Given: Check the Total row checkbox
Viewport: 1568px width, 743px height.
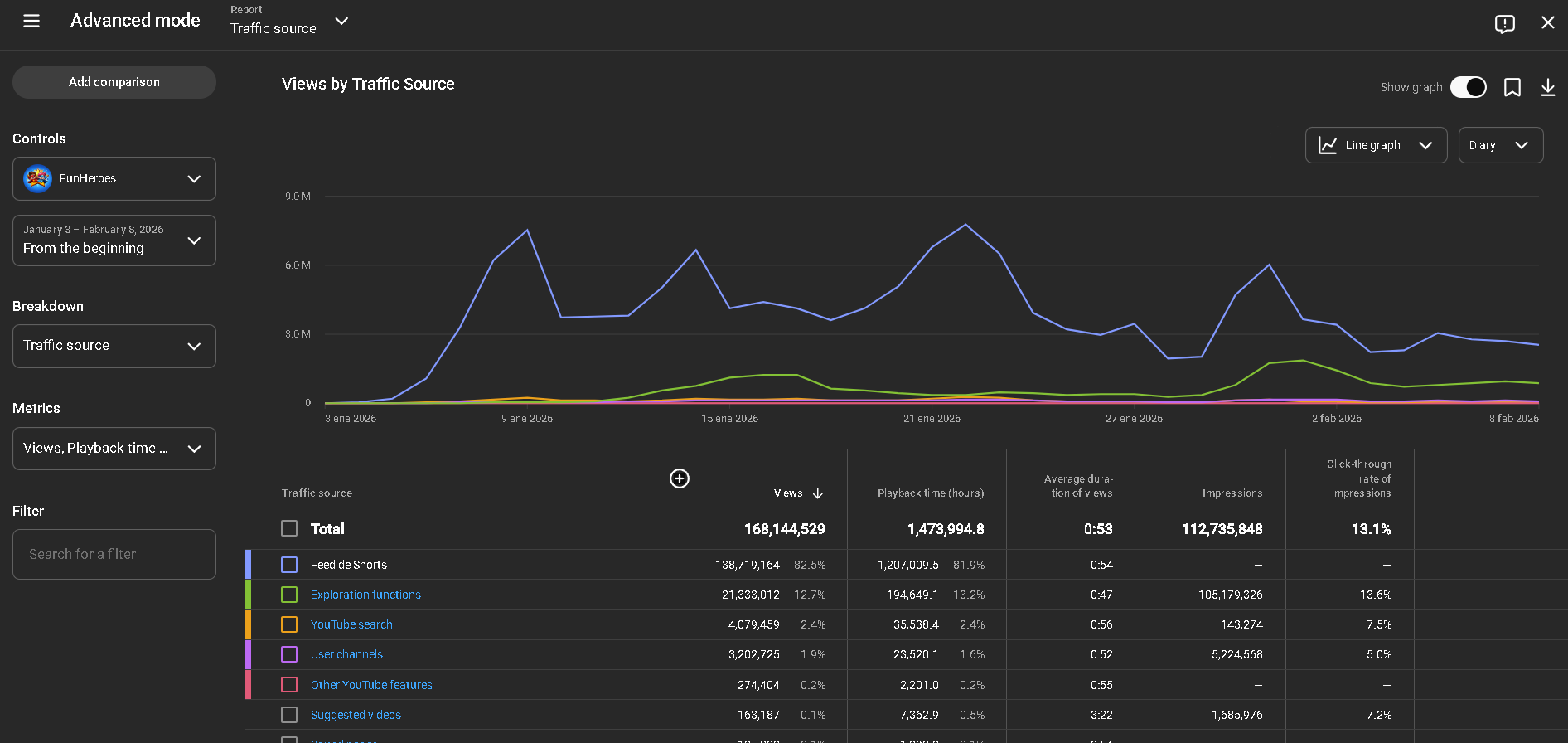Looking at the screenshot, I should [289, 529].
